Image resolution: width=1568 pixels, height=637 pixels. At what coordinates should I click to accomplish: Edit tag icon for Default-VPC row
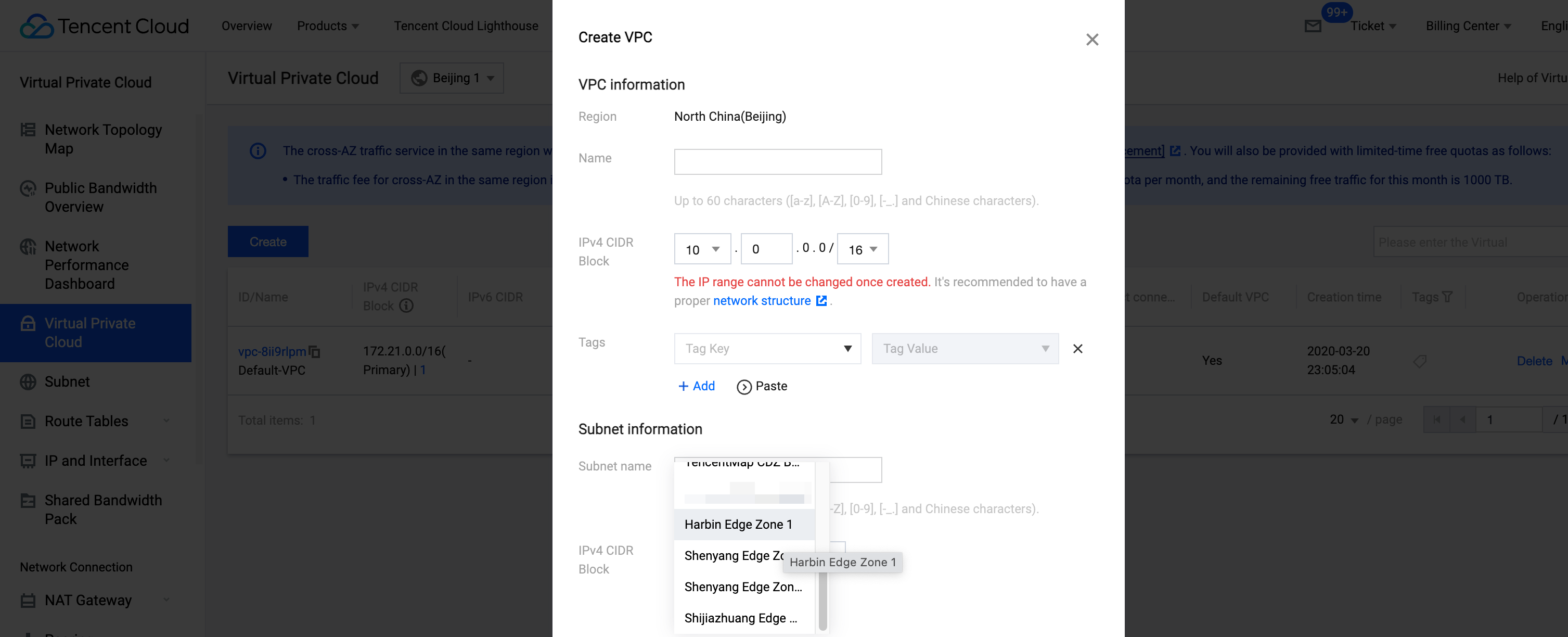[x=1420, y=361]
